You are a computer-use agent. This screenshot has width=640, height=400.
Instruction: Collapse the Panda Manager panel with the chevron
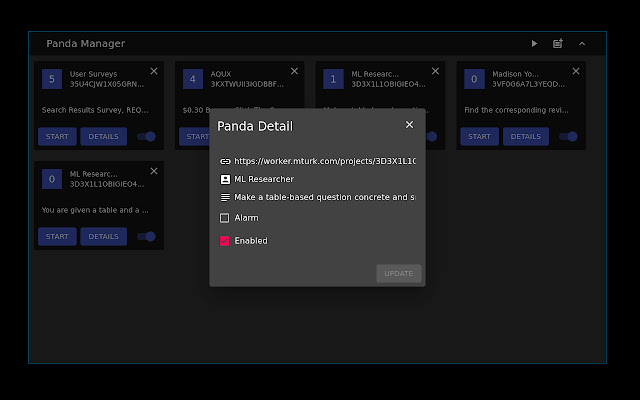[x=582, y=44]
